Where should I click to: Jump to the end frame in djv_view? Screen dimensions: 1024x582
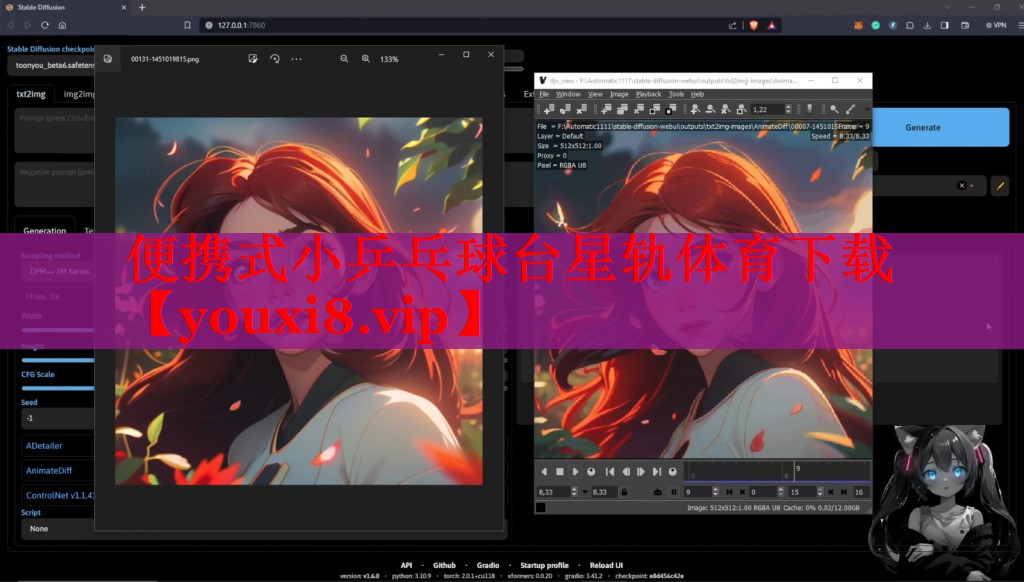click(657, 472)
